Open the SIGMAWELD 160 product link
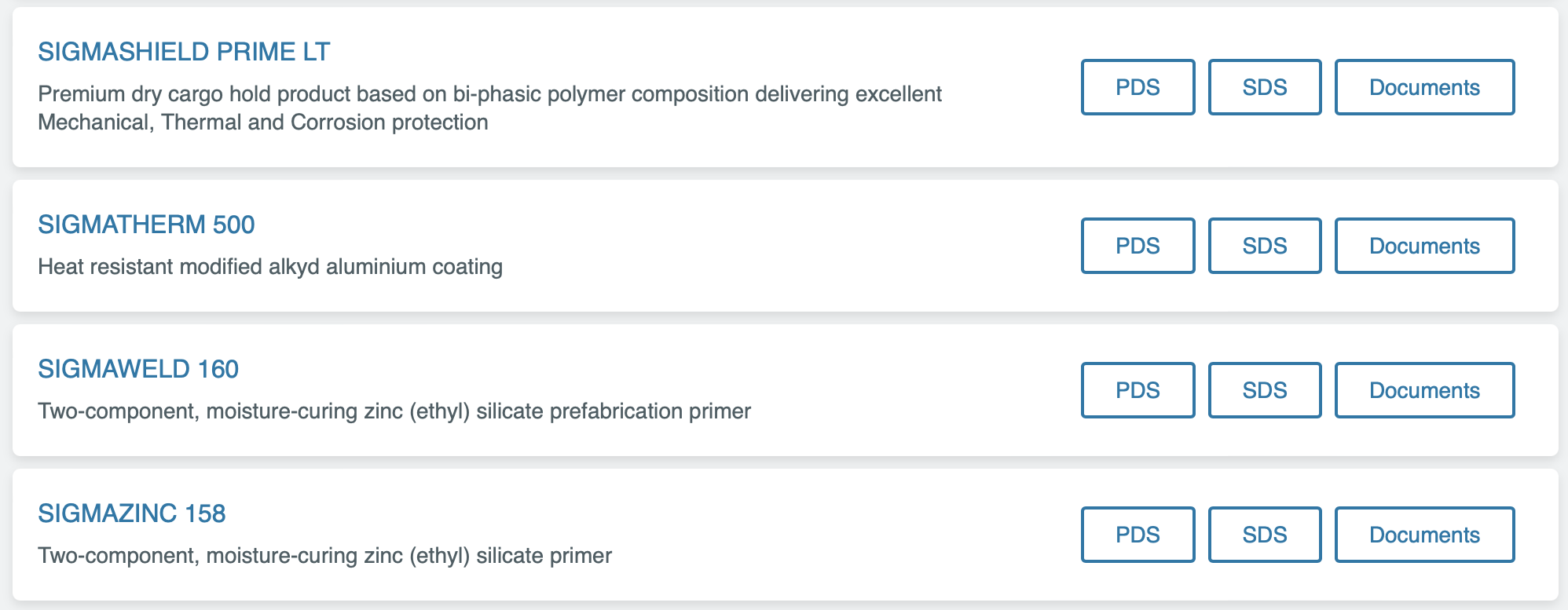This screenshot has height=610, width=1568. (138, 369)
